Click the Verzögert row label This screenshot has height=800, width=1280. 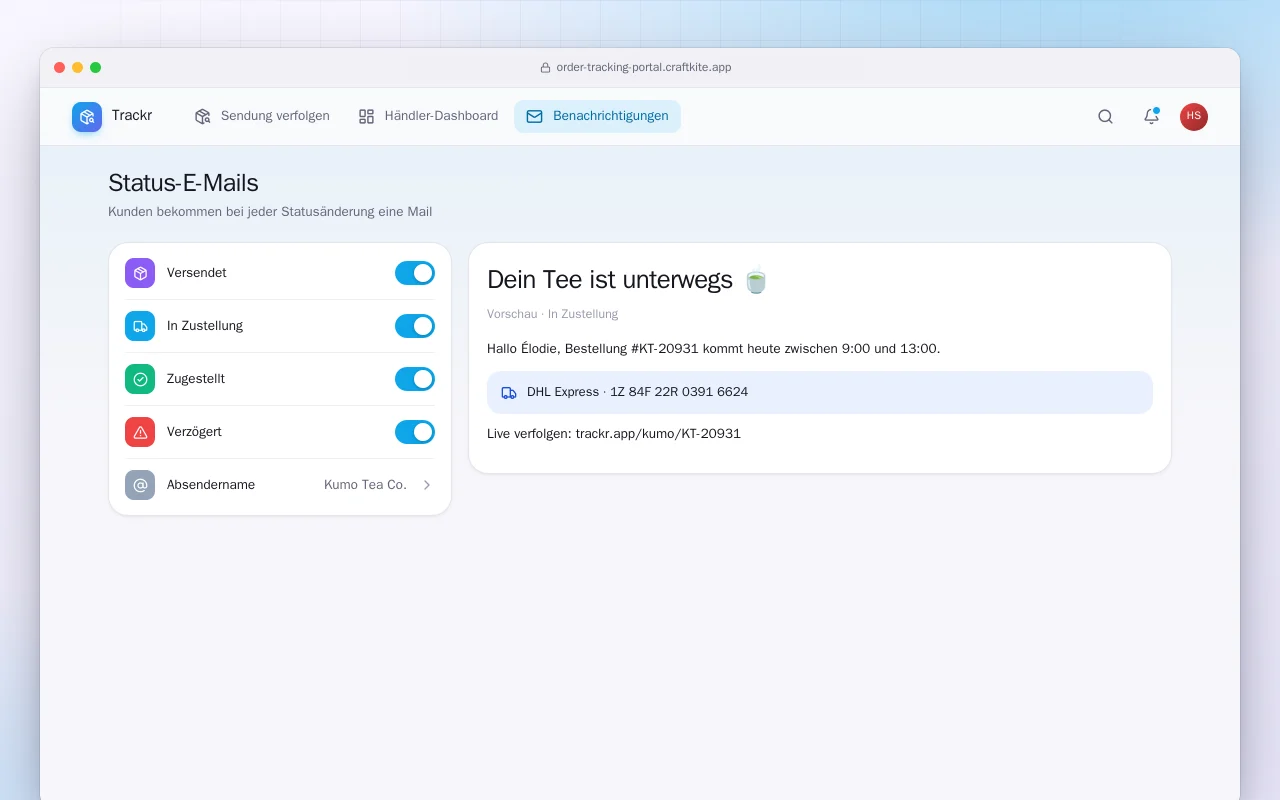point(194,432)
